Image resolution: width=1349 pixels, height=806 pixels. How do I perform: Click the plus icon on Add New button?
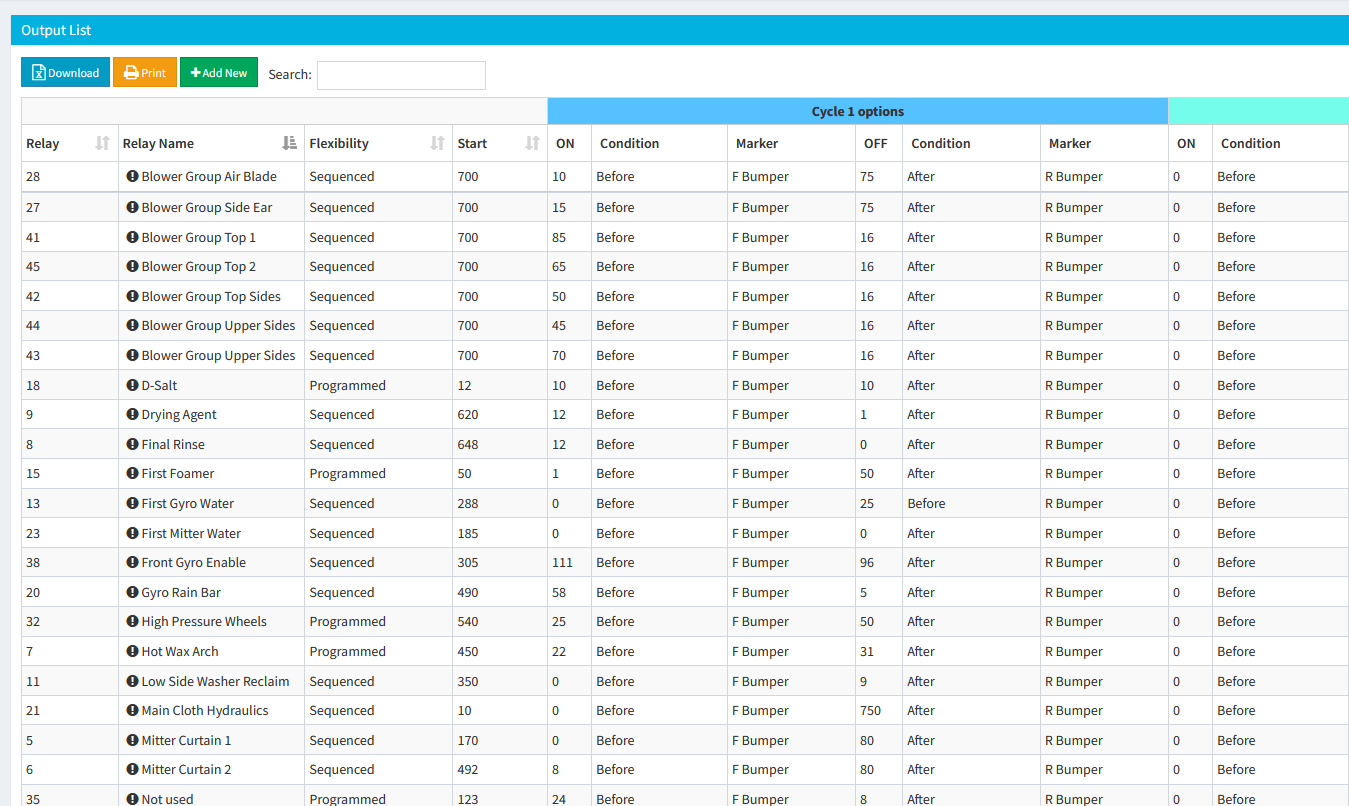click(x=194, y=72)
